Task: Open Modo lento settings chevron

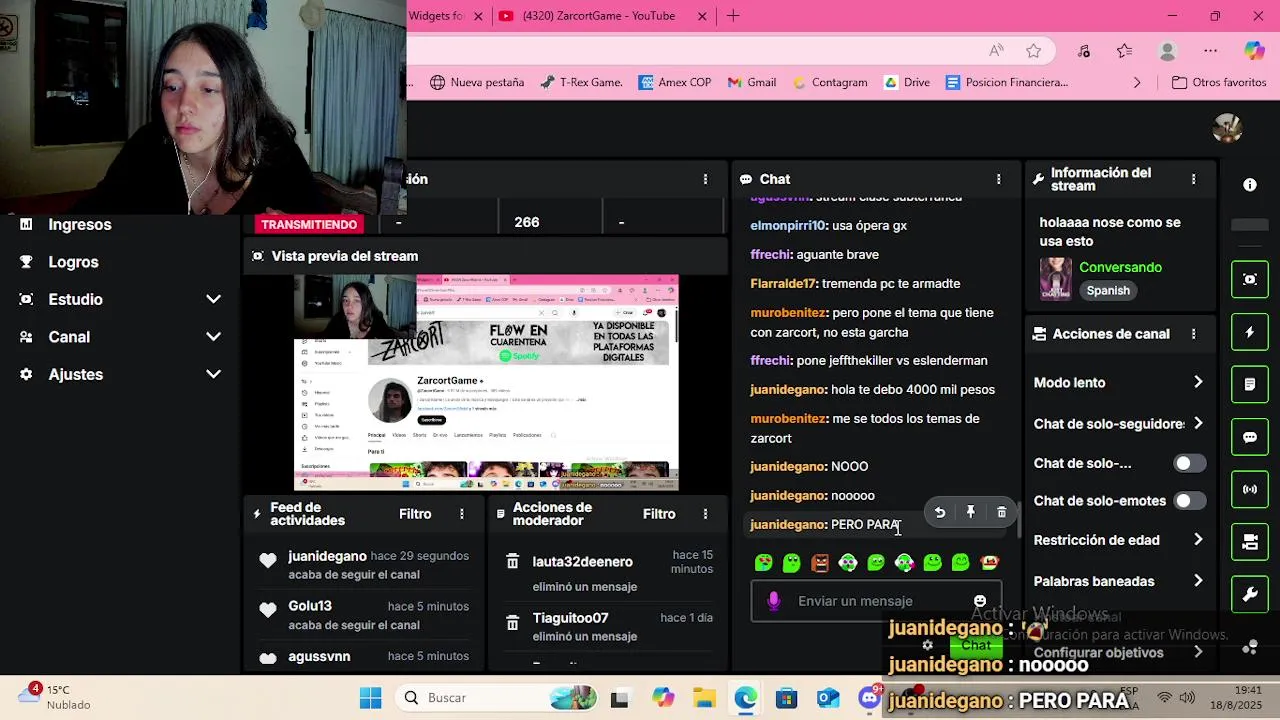Action: [x=1198, y=382]
